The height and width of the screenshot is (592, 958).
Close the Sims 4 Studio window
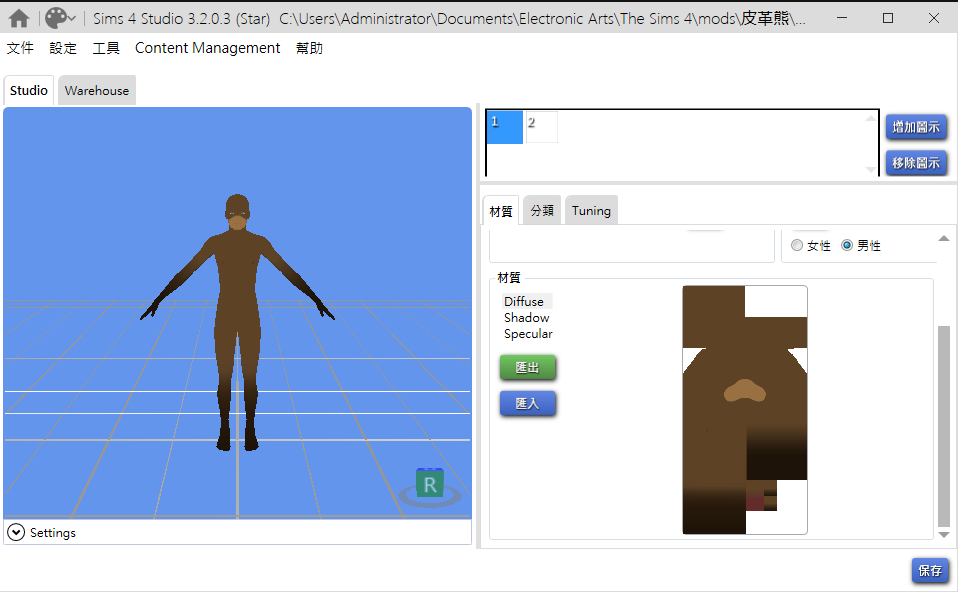click(x=934, y=18)
